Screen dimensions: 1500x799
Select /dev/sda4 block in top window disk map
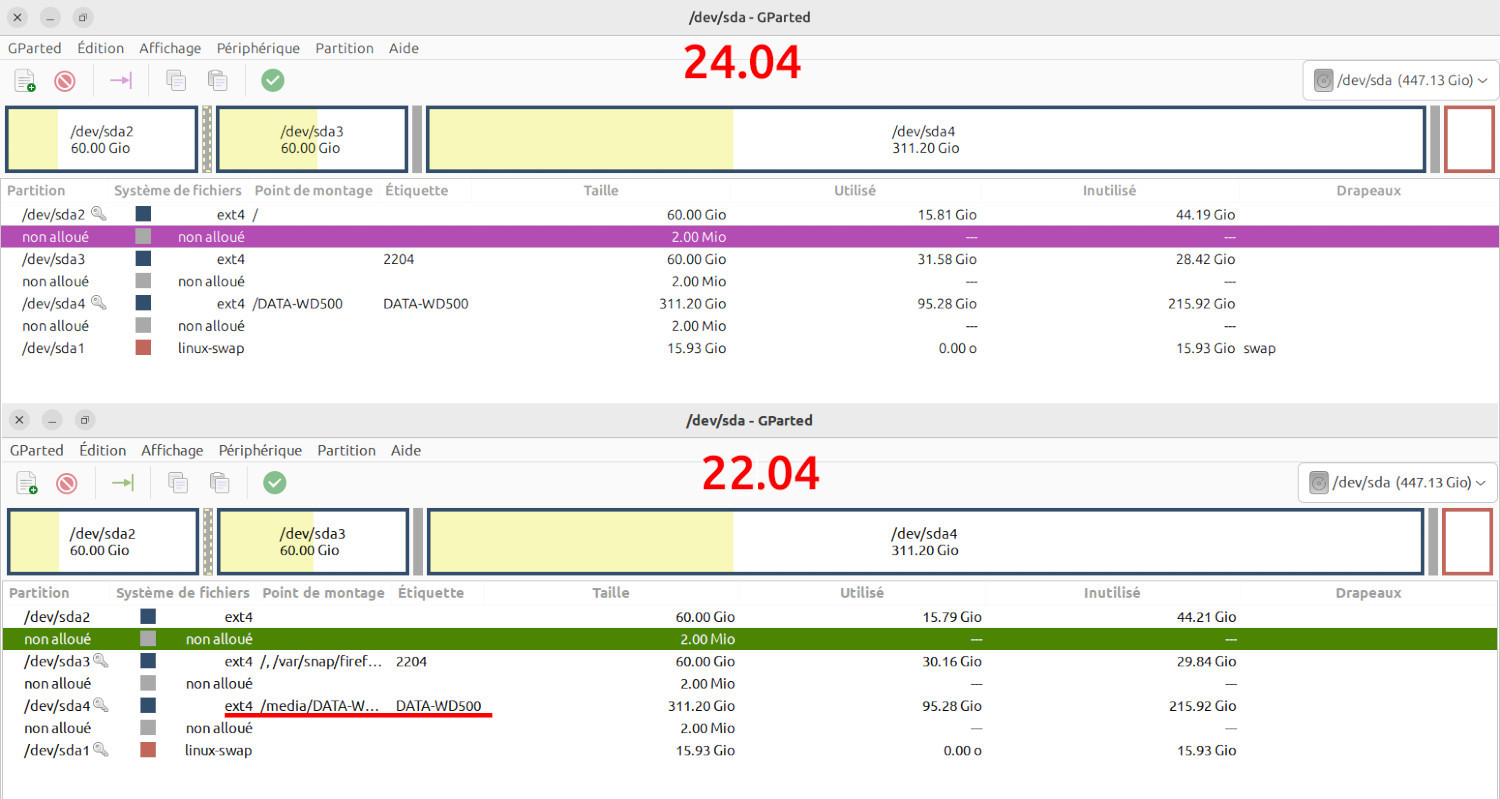coord(925,139)
